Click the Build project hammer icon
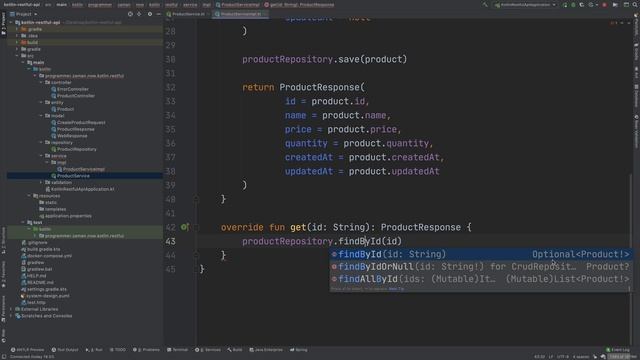Viewport: 640px width, 360px height. tap(485, 5)
